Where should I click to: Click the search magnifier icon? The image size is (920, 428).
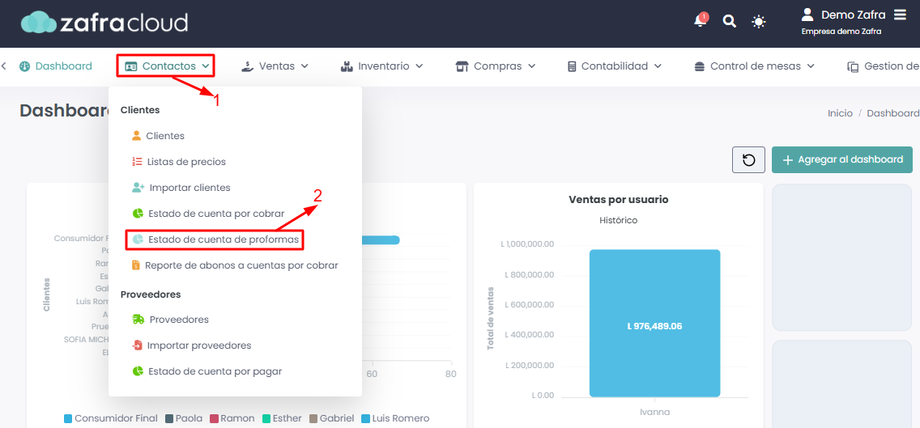729,22
